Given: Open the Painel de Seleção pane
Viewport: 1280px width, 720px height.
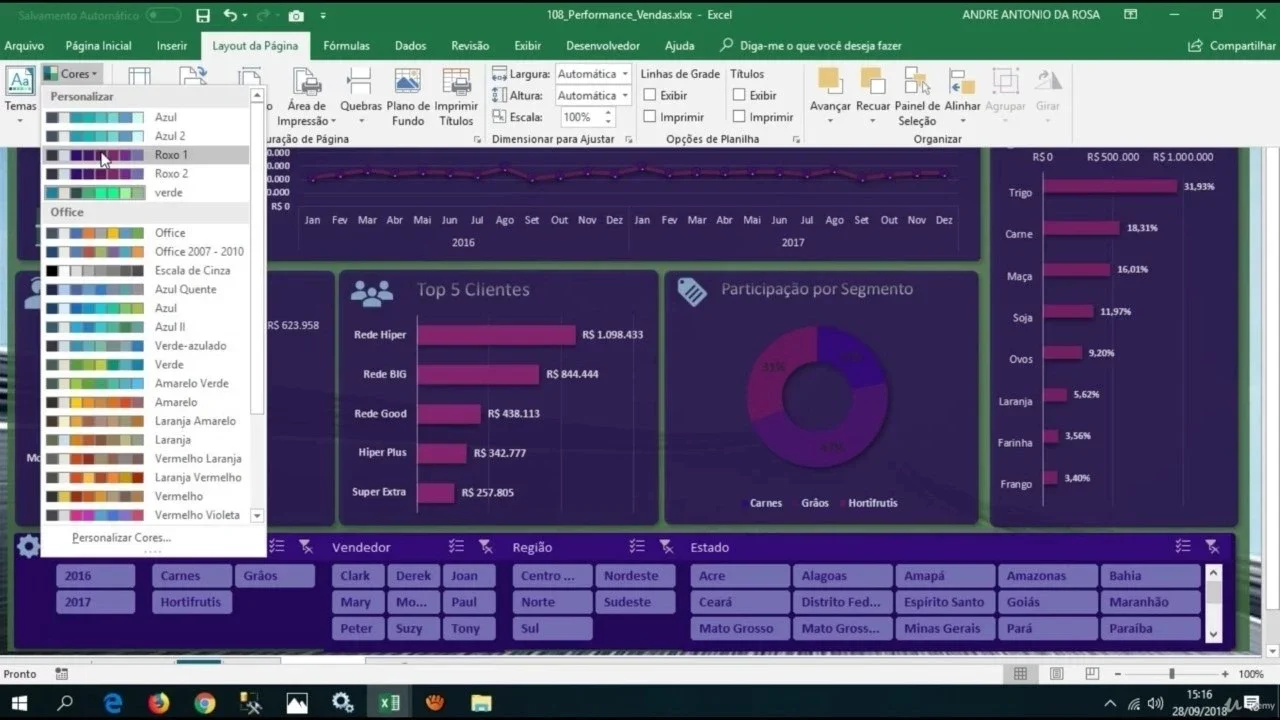Looking at the screenshot, I should 917,97.
